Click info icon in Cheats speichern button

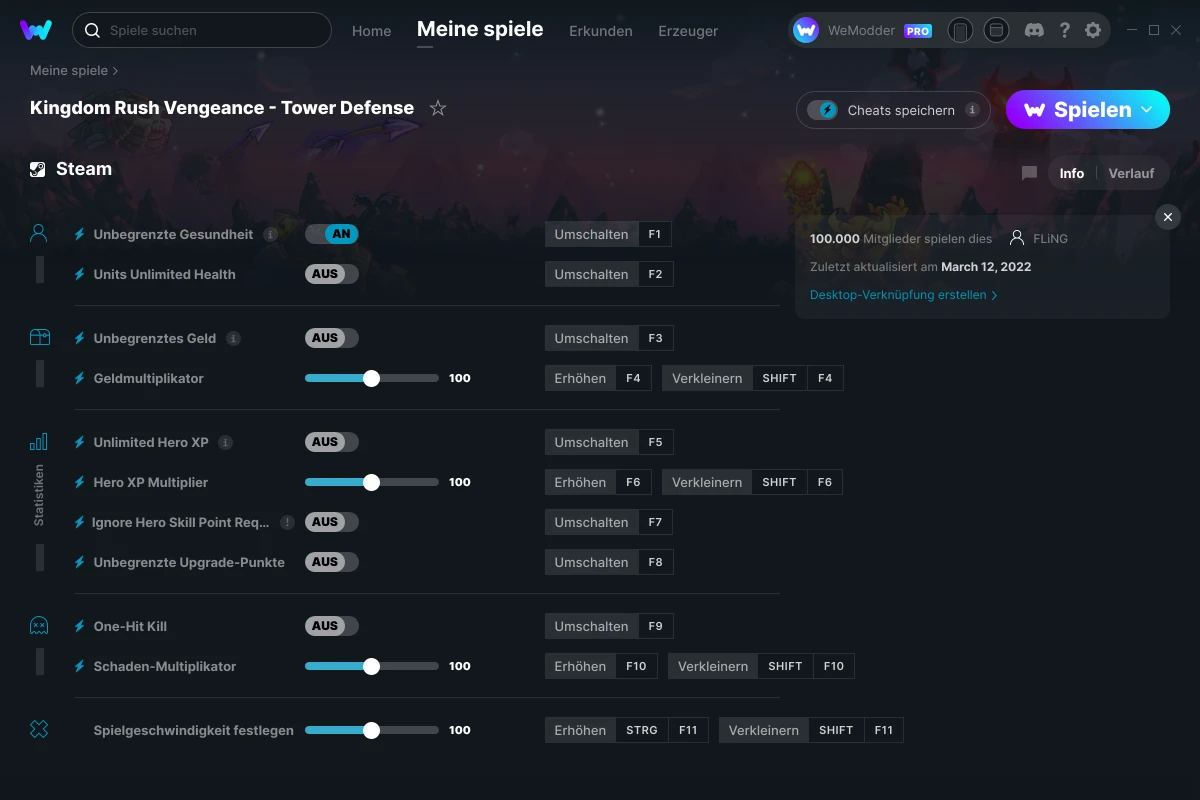(x=972, y=110)
